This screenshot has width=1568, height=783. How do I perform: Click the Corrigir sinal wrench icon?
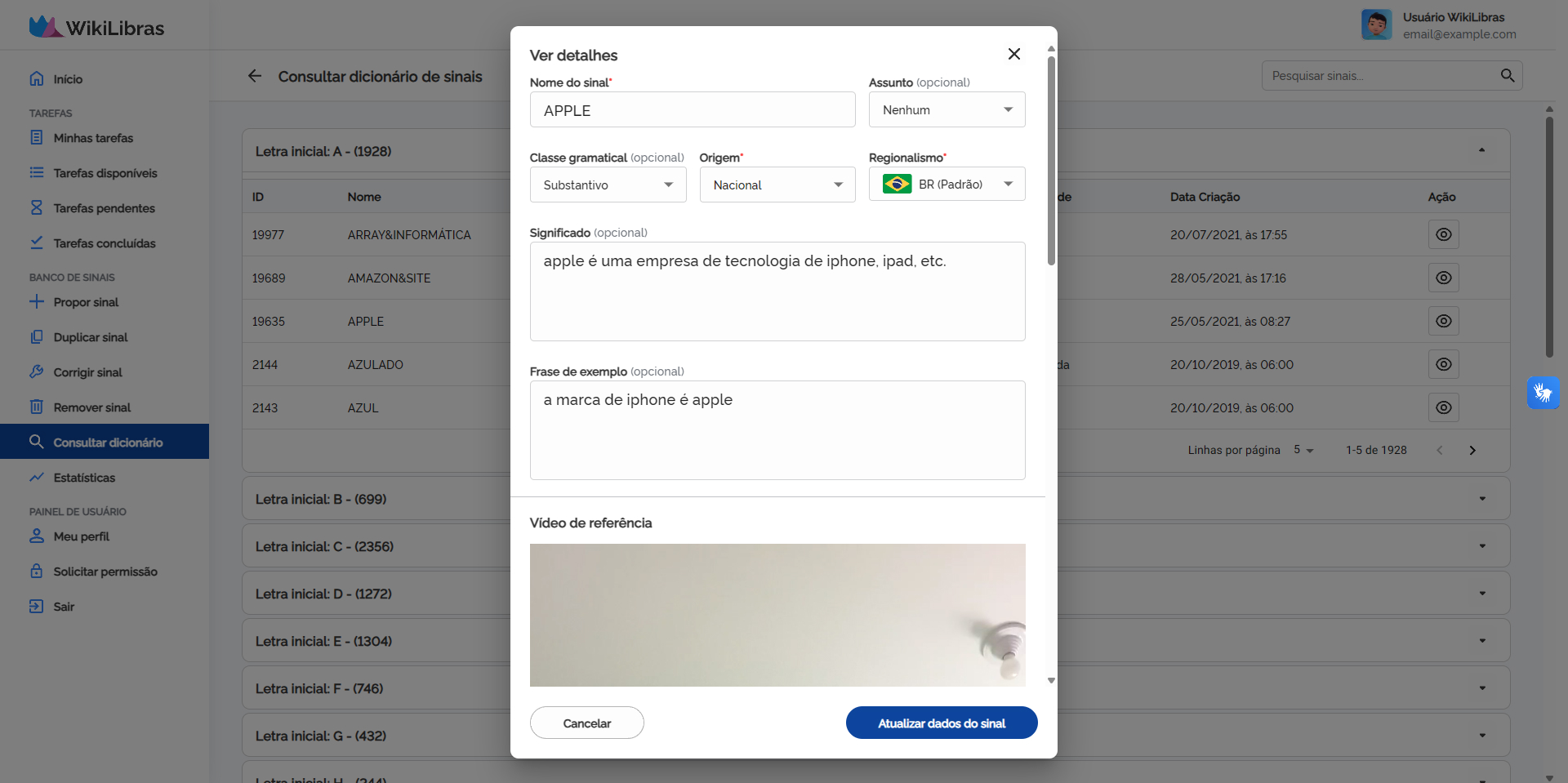point(37,371)
